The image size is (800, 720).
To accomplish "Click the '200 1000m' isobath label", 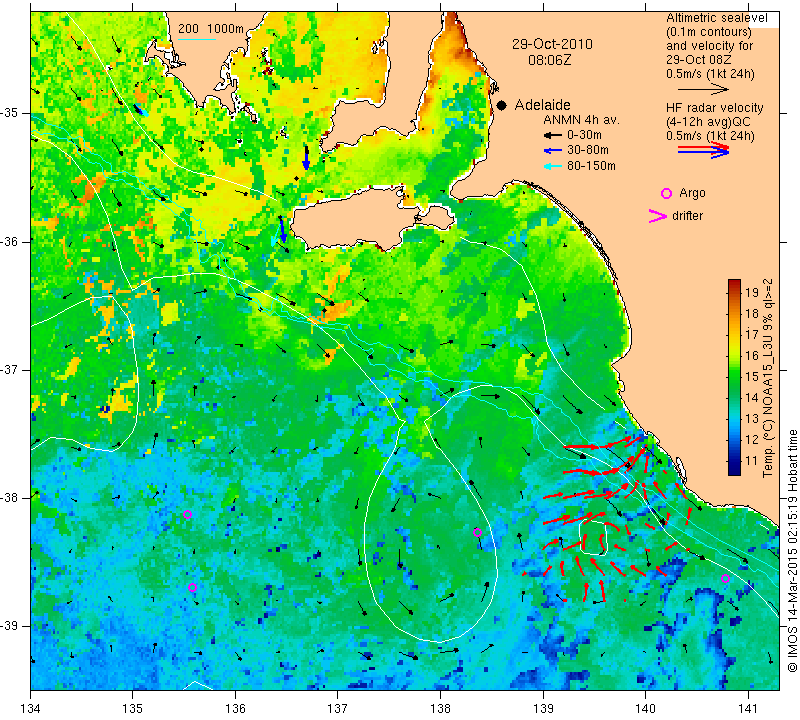I will 211,29.
